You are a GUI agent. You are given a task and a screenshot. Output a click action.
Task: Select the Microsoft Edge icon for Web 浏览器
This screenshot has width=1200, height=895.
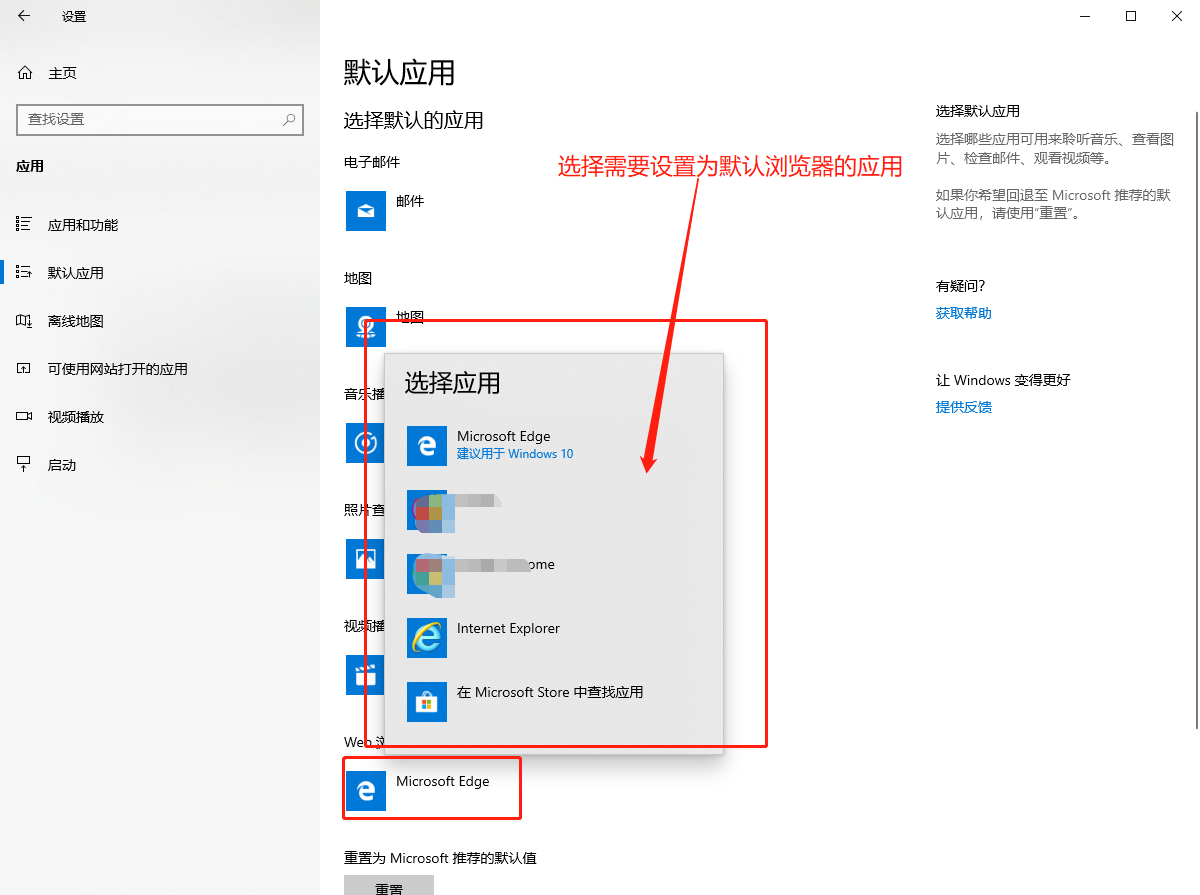(365, 790)
